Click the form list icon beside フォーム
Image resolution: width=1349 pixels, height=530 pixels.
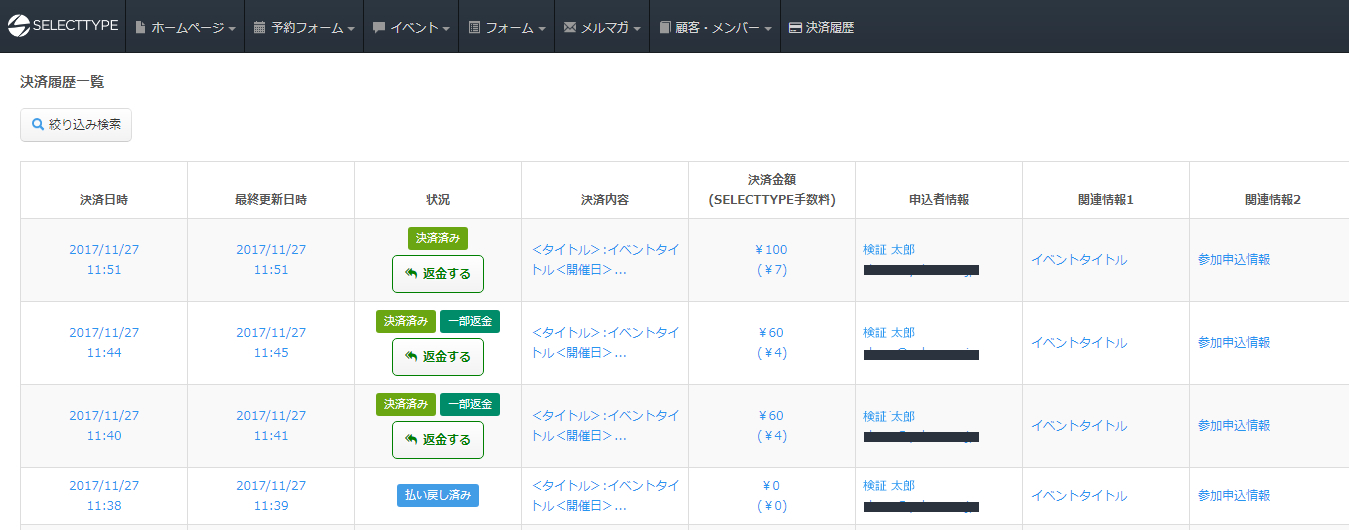pyautogui.click(x=474, y=28)
